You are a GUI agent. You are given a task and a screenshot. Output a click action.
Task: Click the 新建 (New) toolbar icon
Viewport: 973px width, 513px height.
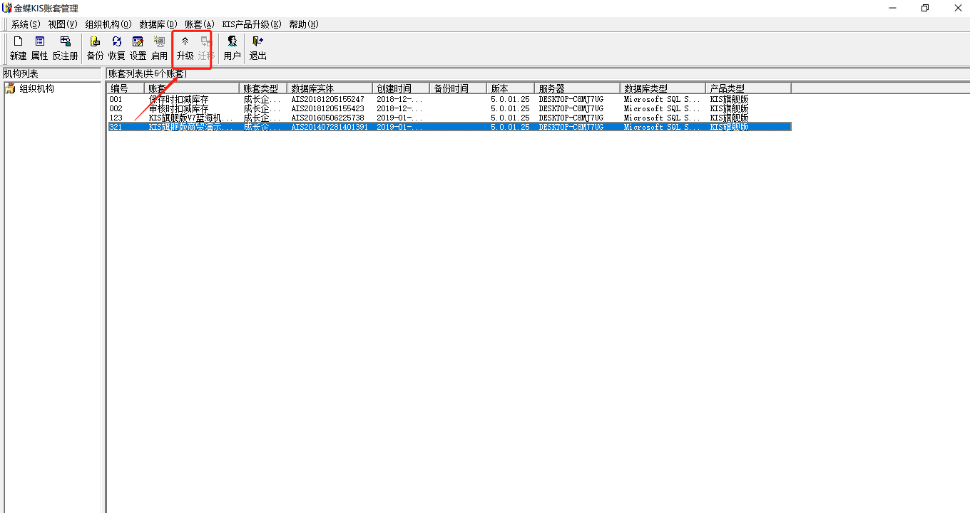coord(18,48)
